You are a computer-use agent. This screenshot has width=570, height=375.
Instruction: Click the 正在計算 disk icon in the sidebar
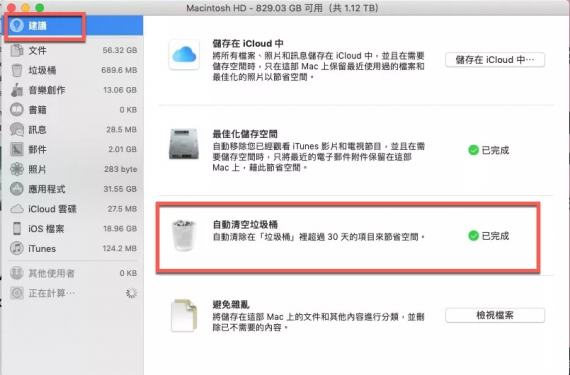[17, 293]
